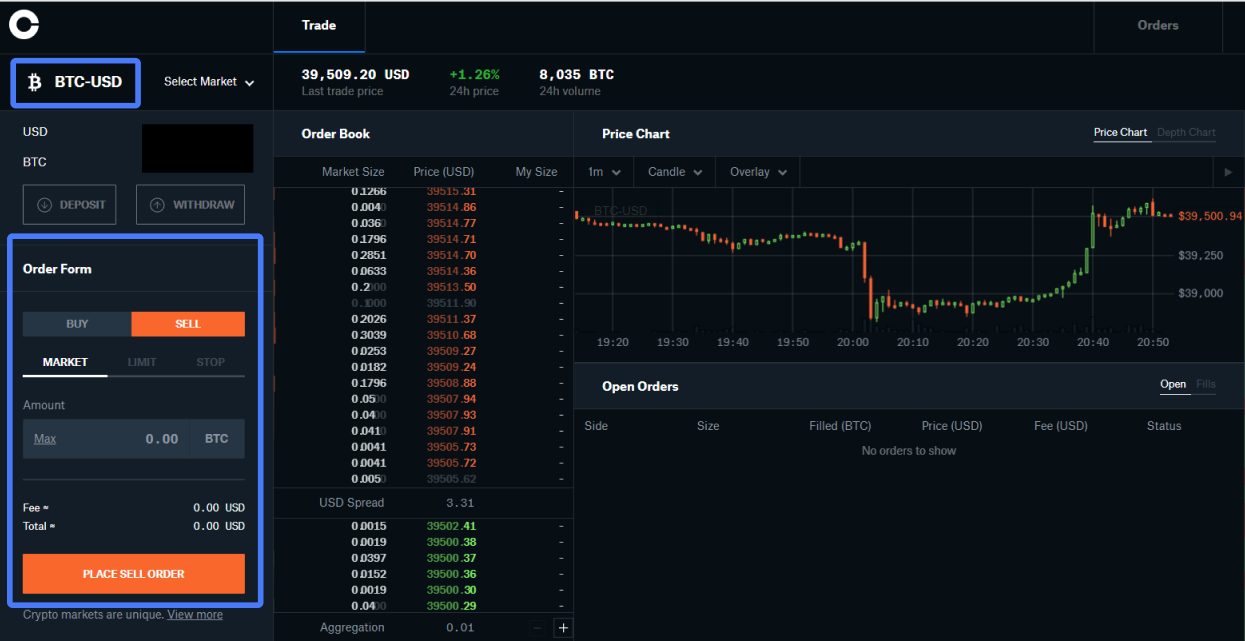Image resolution: width=1245 pixels, height=641 pixels.
Task: Click the Filled (BTC) column header
Action: (840, 426)
